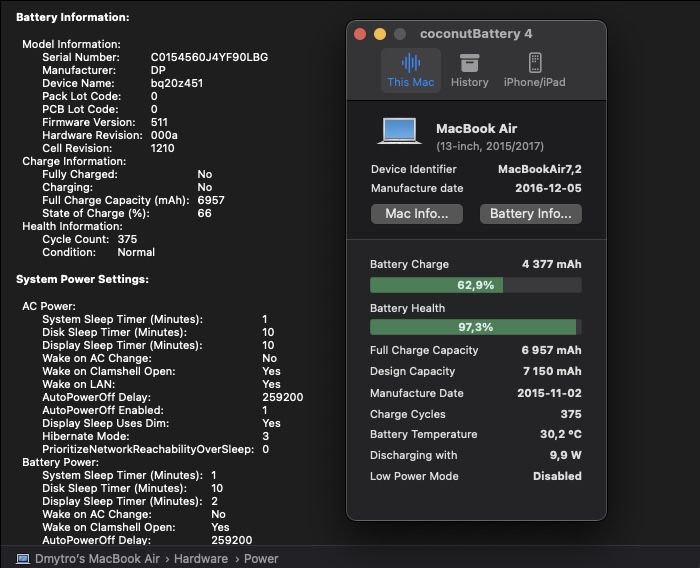Switch to the This Mac tab label
The height and width of the screenshot is (568, 700).
point(411,82)
